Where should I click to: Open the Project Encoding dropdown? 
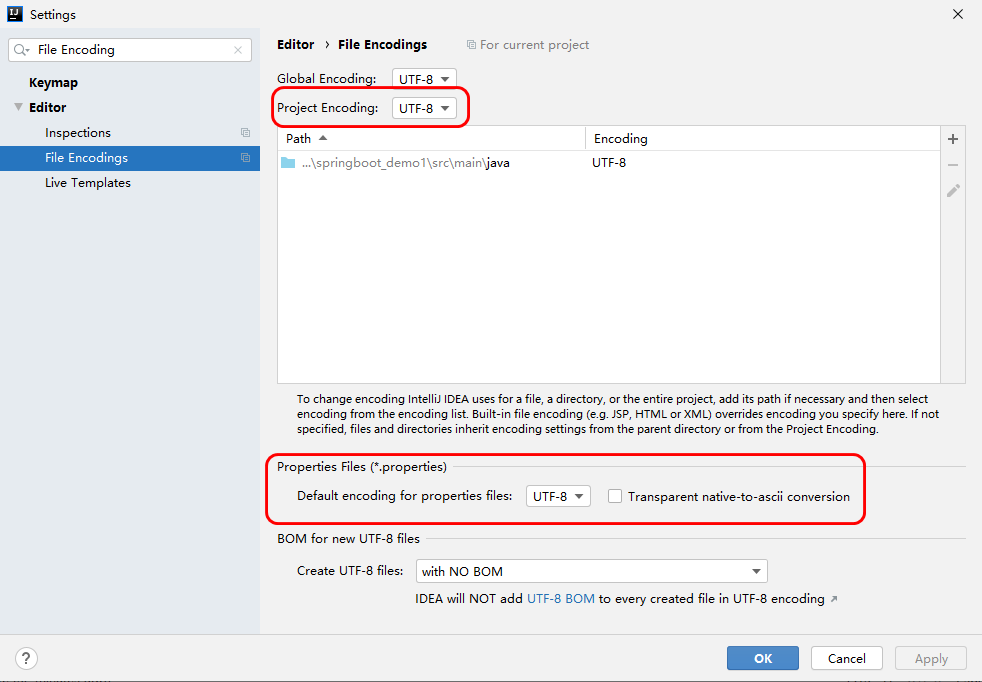tap(424, 108)
